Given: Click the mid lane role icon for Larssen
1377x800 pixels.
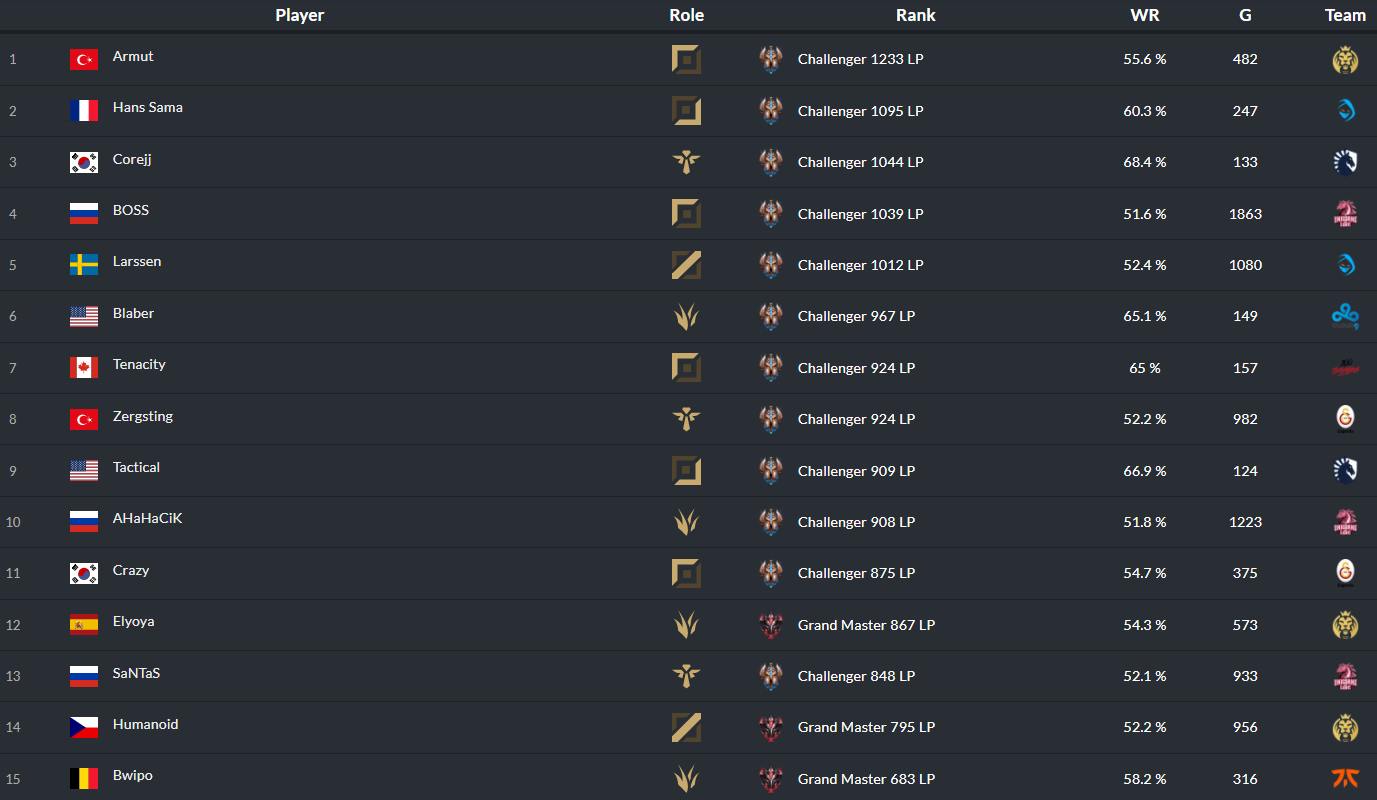Looking at the screenshot, I should pos(686,265).
